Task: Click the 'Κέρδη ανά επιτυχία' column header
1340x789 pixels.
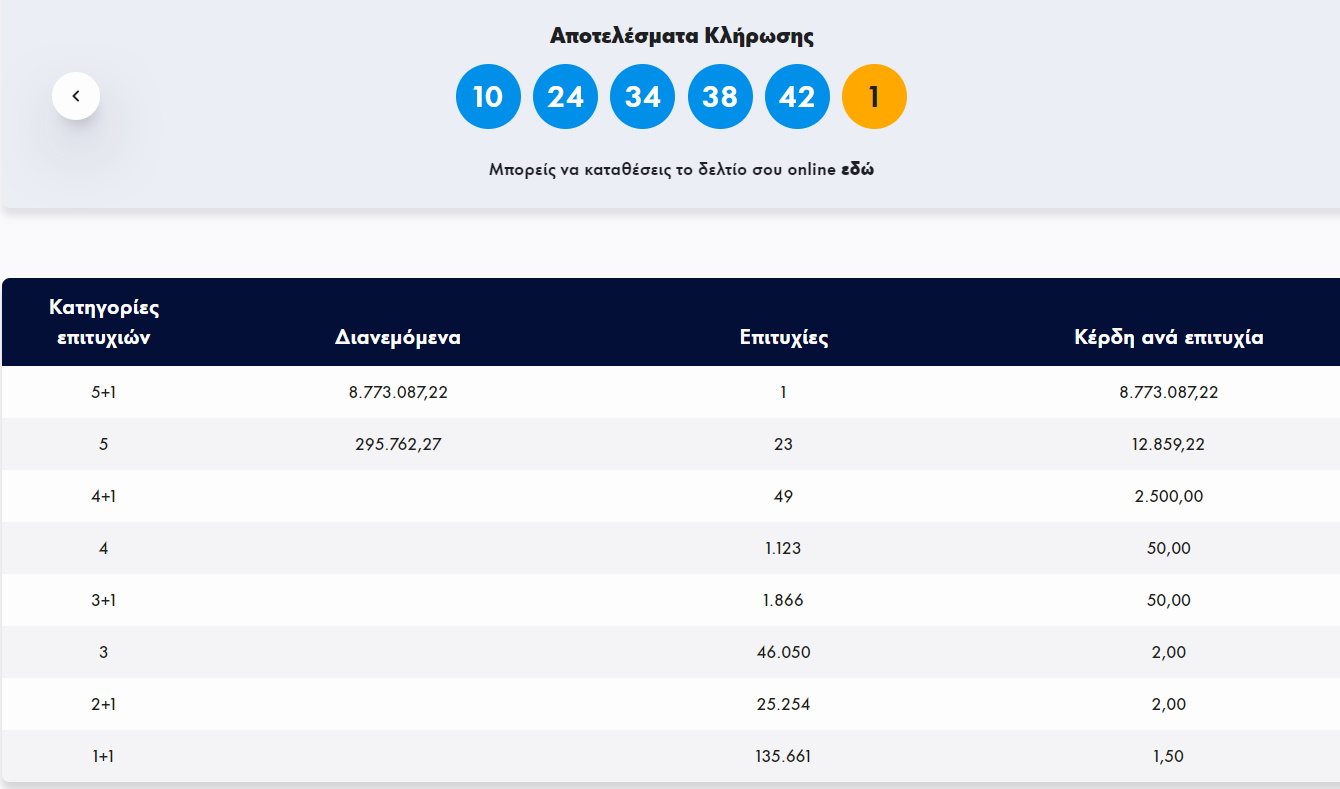Action: (1168, 337)
